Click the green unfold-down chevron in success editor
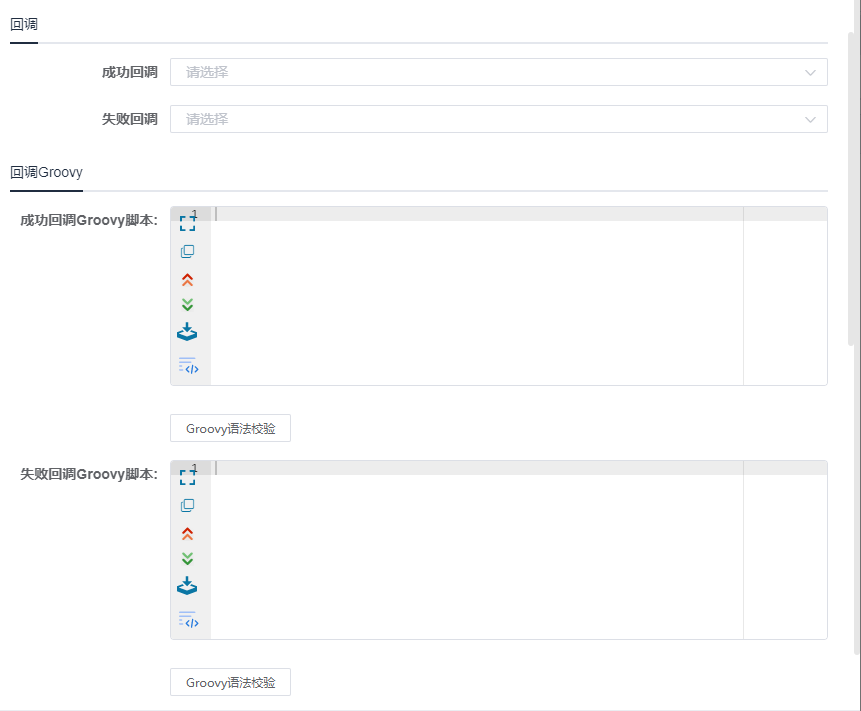Viewport: 861px width, 711px height. pyautogui.click(x=187, y=304)
